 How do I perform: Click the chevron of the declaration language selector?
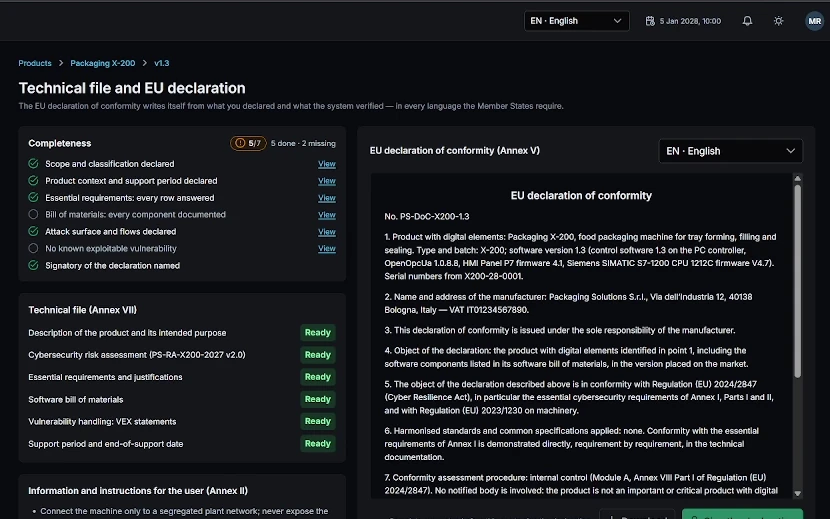[x=790, y=151]
